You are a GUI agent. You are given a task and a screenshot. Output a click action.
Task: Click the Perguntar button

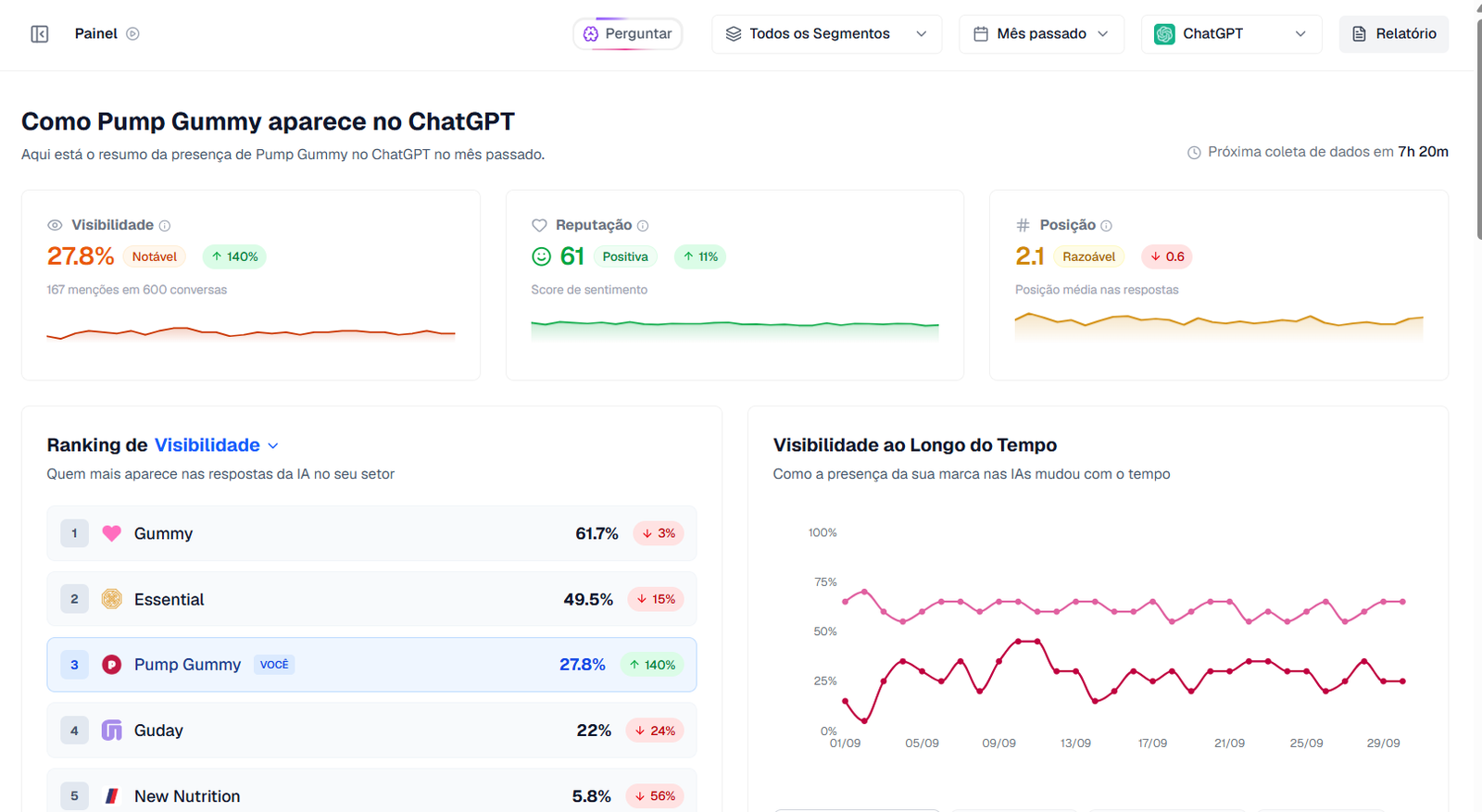628,34
